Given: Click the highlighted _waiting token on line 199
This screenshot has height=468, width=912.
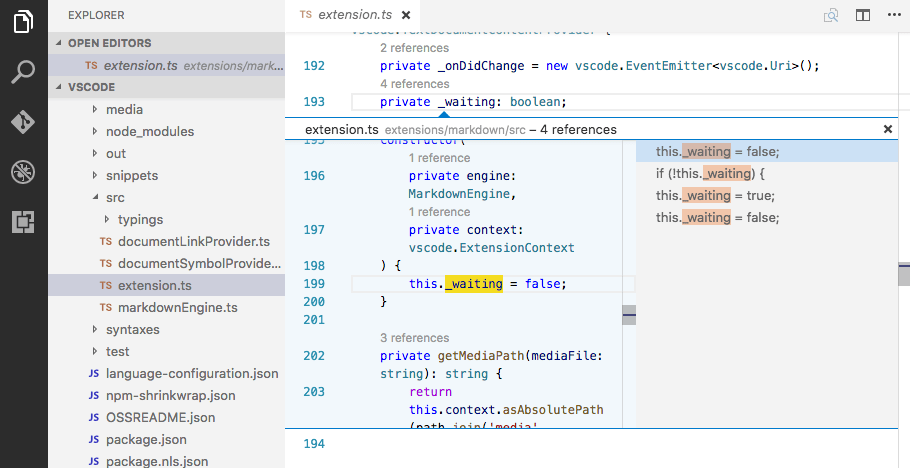Looking at the screenshot, I should (x=473, y=284).
